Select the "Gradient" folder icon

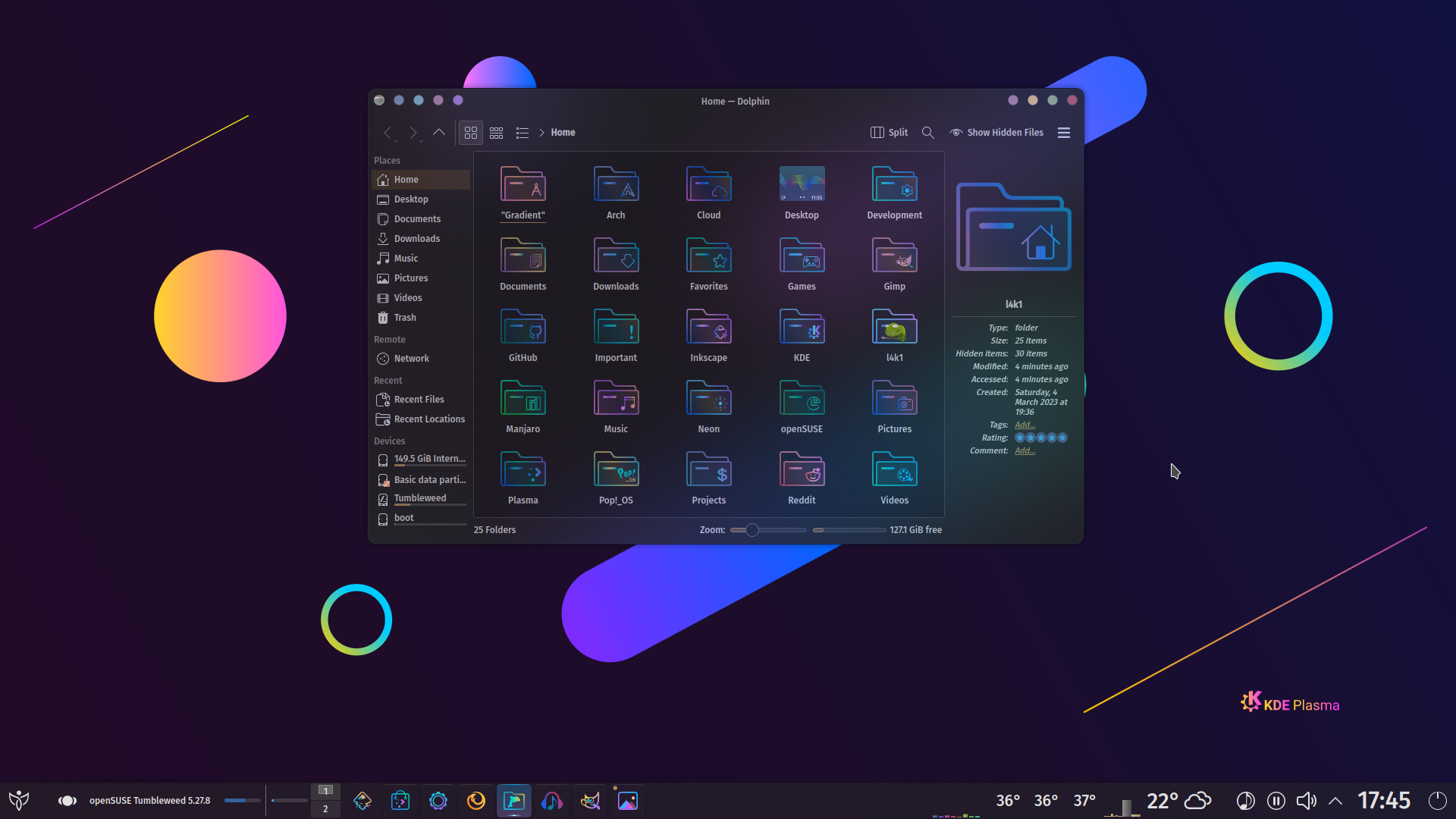523,184
